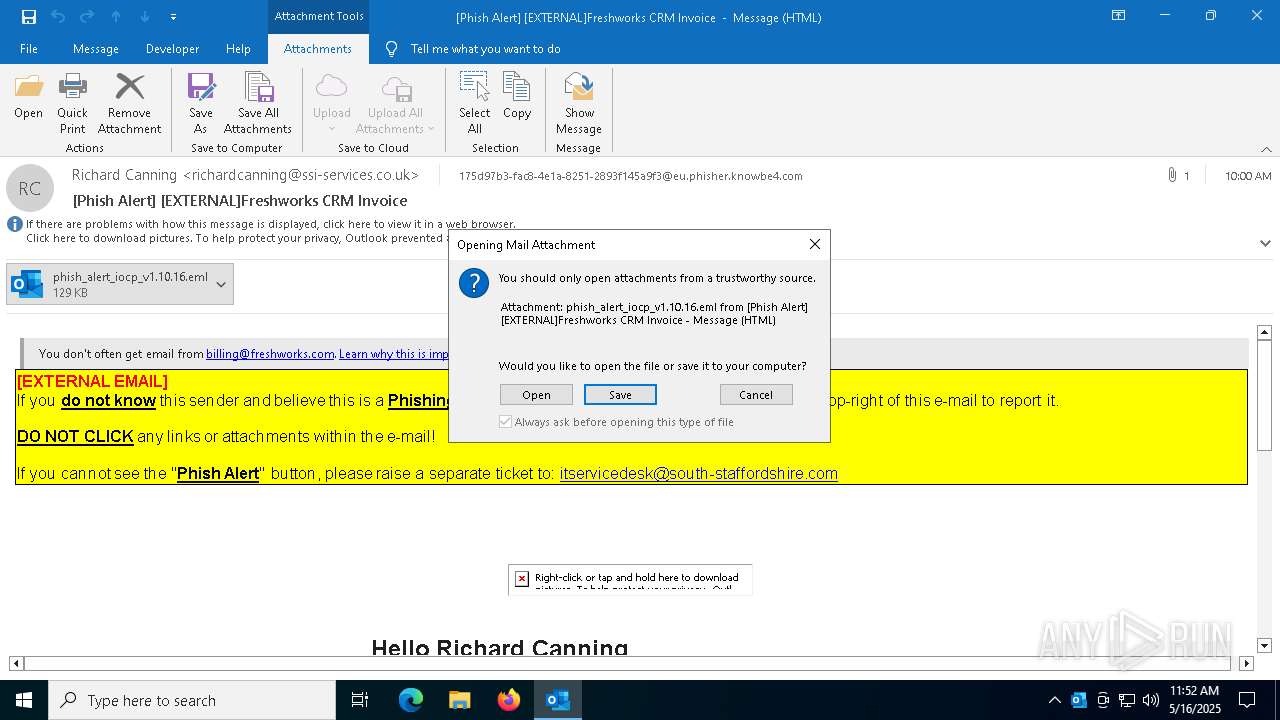Viewport: 1280px width, 720px height.
Task: Open the Help tab
Action: point(238,49)
